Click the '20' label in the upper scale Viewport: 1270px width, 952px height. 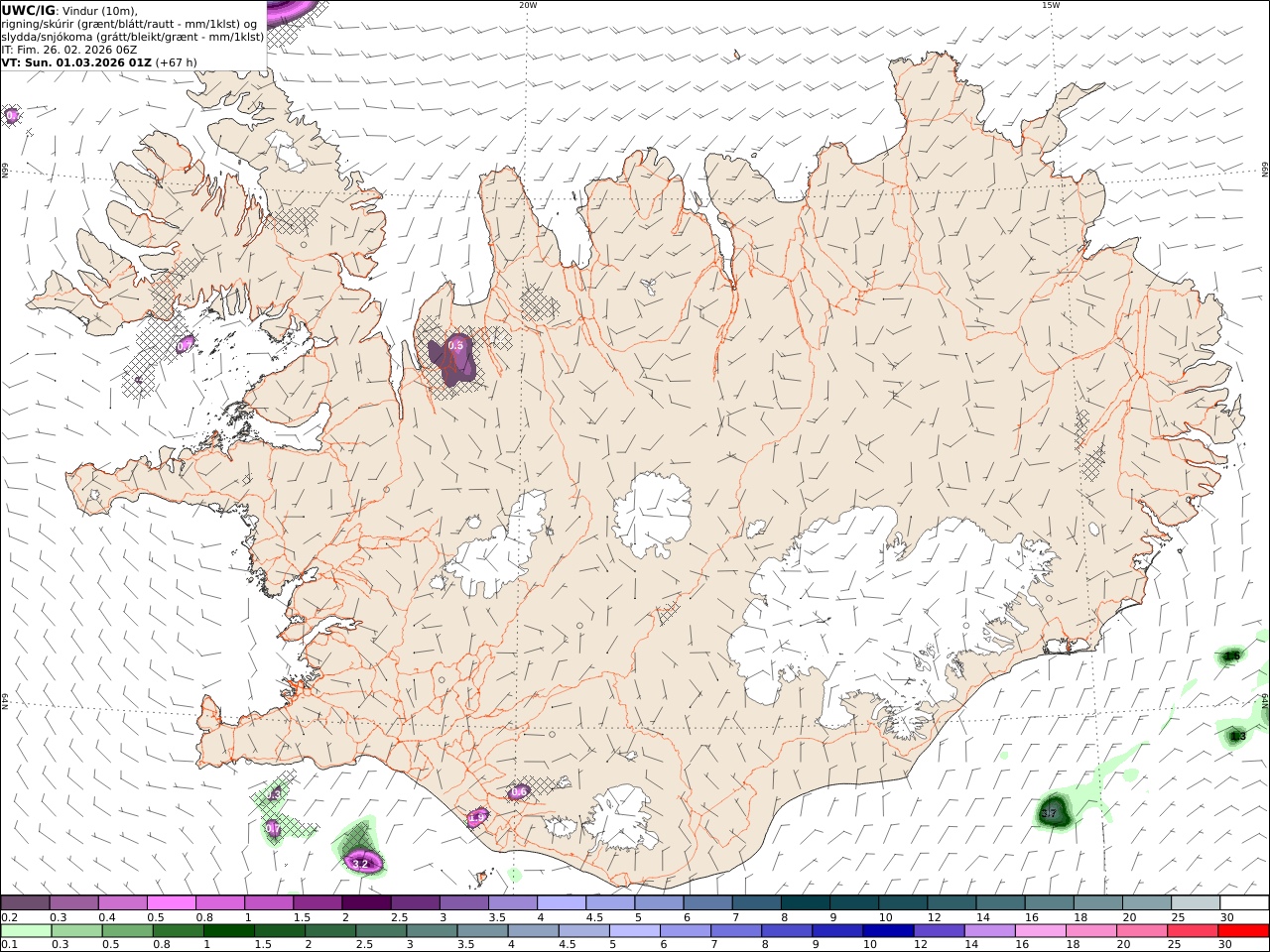1129,917
